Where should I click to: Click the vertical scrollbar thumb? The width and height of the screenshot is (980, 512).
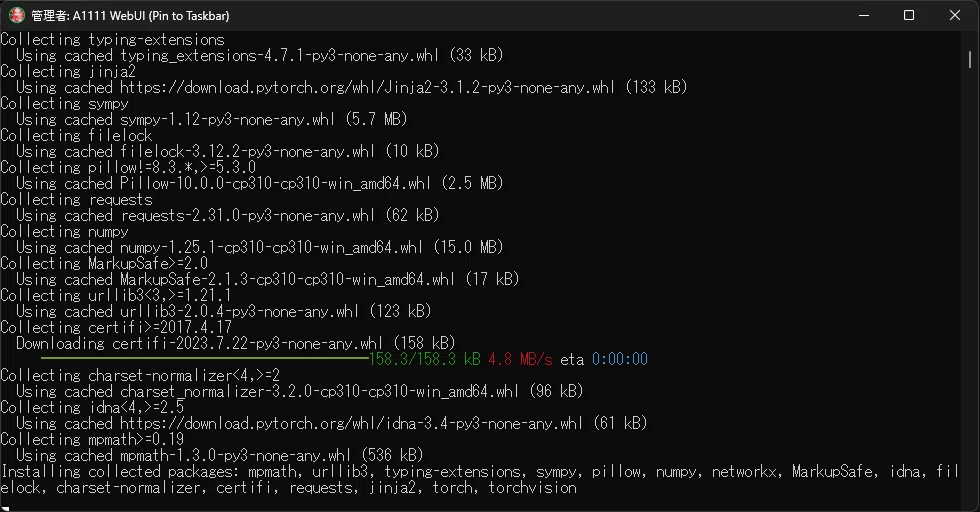click(x=970, y=60)
